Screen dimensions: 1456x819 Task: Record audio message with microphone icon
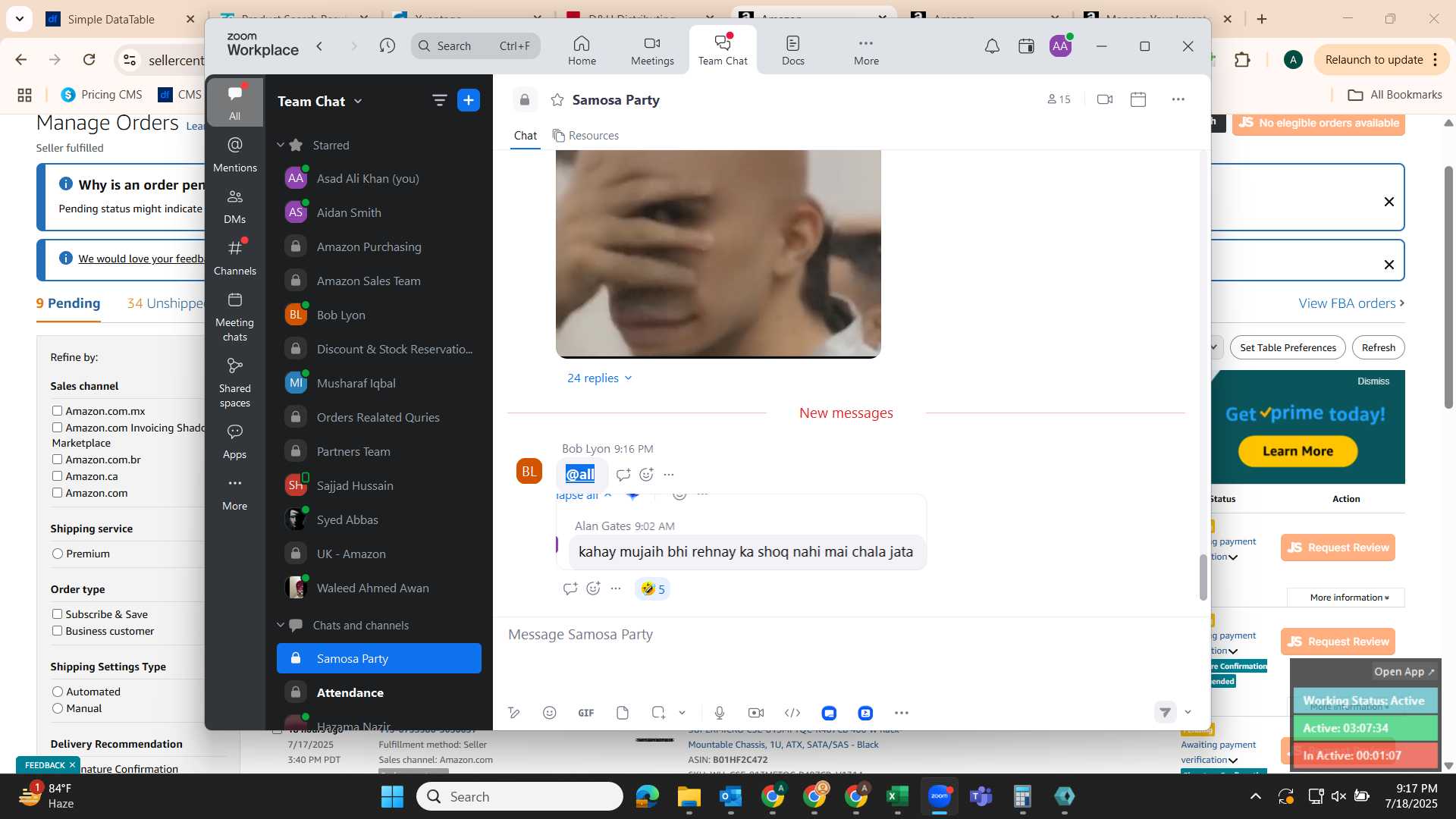(x=720, y=713)
